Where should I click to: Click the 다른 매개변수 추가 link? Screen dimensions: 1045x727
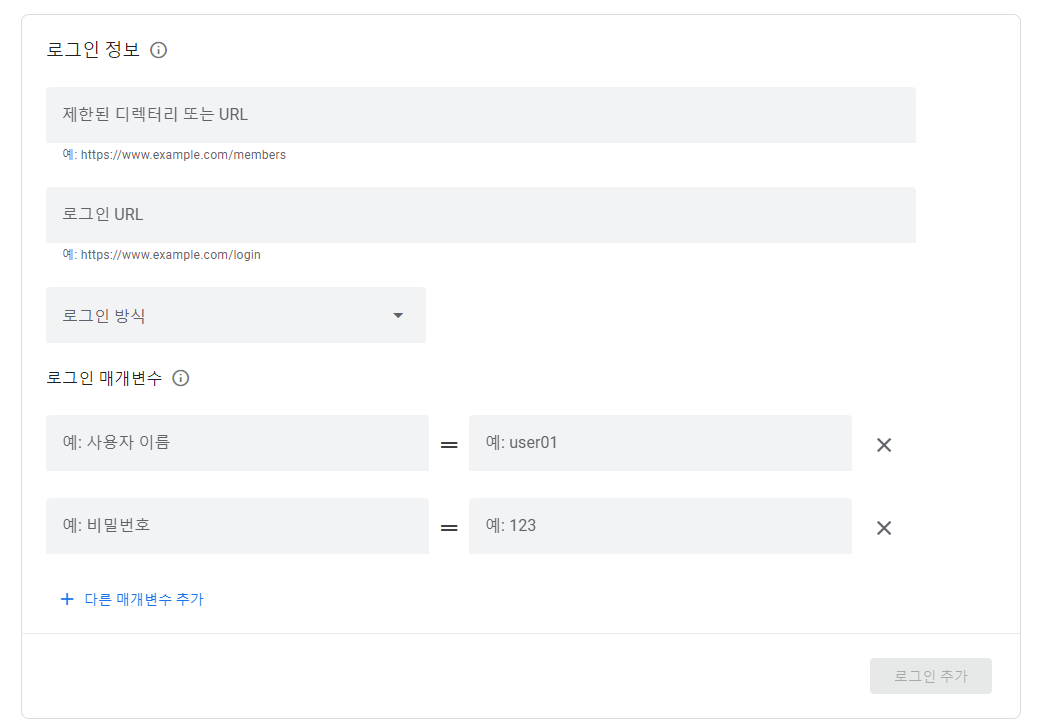(x=144, y=599)
